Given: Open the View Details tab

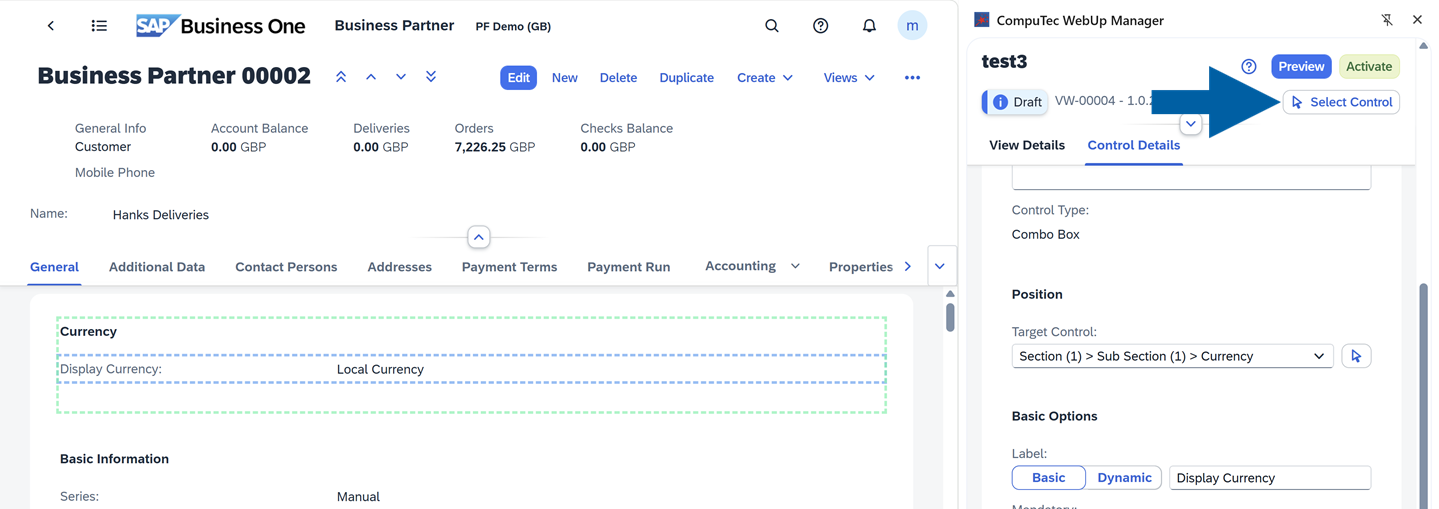Looking at the screenshot, I should click(1026, 145).
